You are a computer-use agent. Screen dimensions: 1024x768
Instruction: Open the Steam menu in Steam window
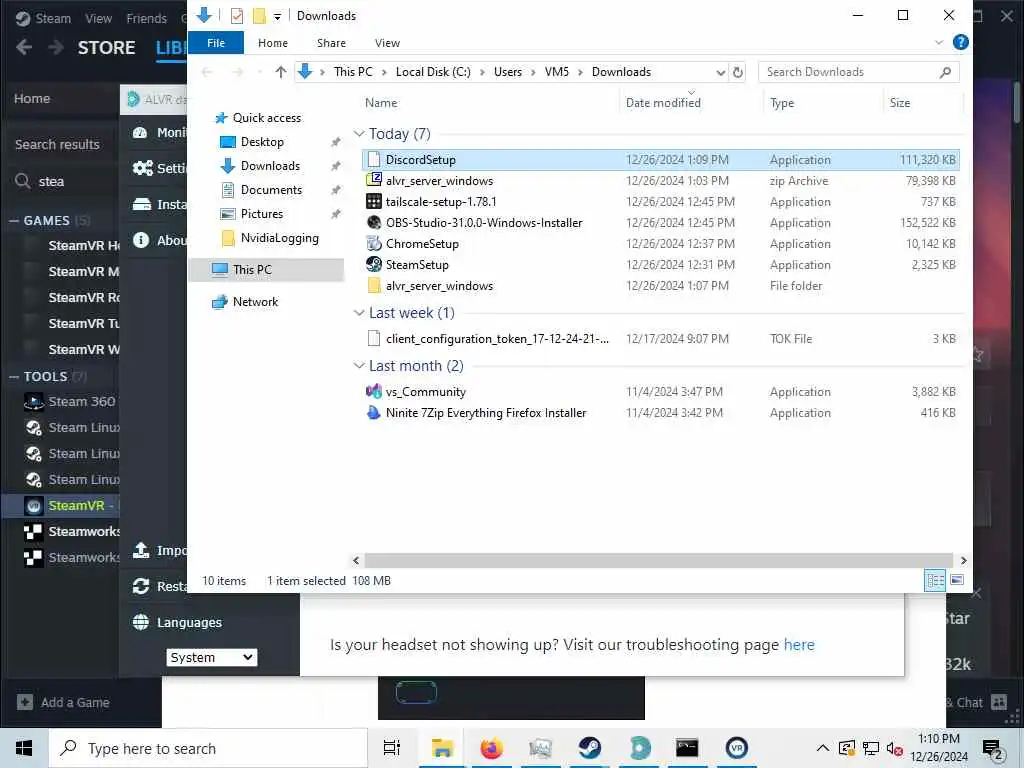(53, 18)
